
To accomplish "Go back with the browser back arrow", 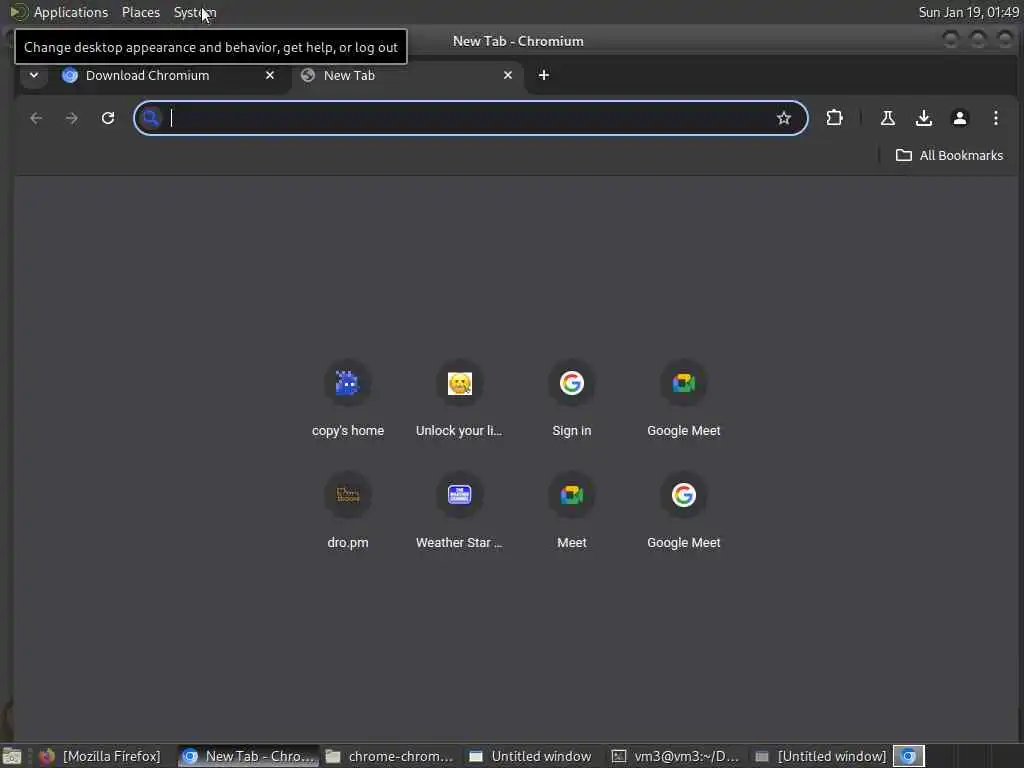I will (x=36, y=118).
